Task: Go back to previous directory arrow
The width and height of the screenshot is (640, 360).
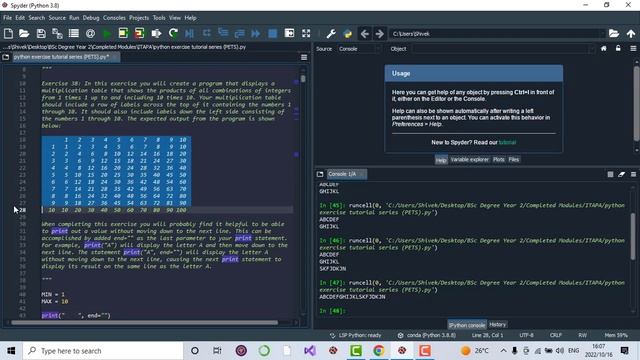Action: click(x=364, y=33)
